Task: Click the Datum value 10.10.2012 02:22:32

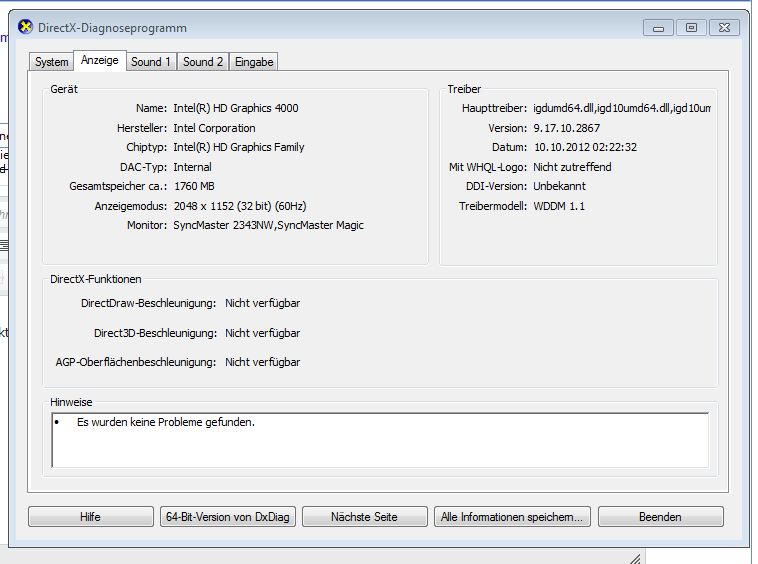Action: pyautogui.click(x=585, y=147)
